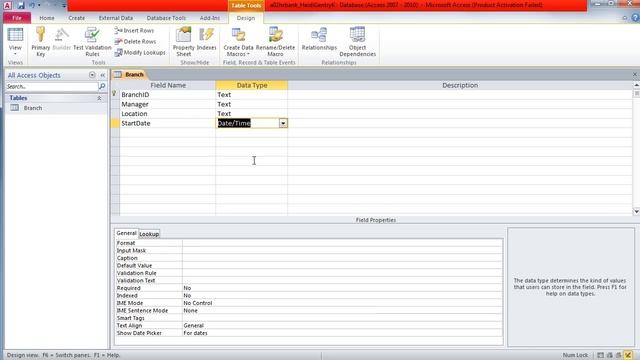Click the Access application icon
The image size is (640, 360).
pos(7,5)
